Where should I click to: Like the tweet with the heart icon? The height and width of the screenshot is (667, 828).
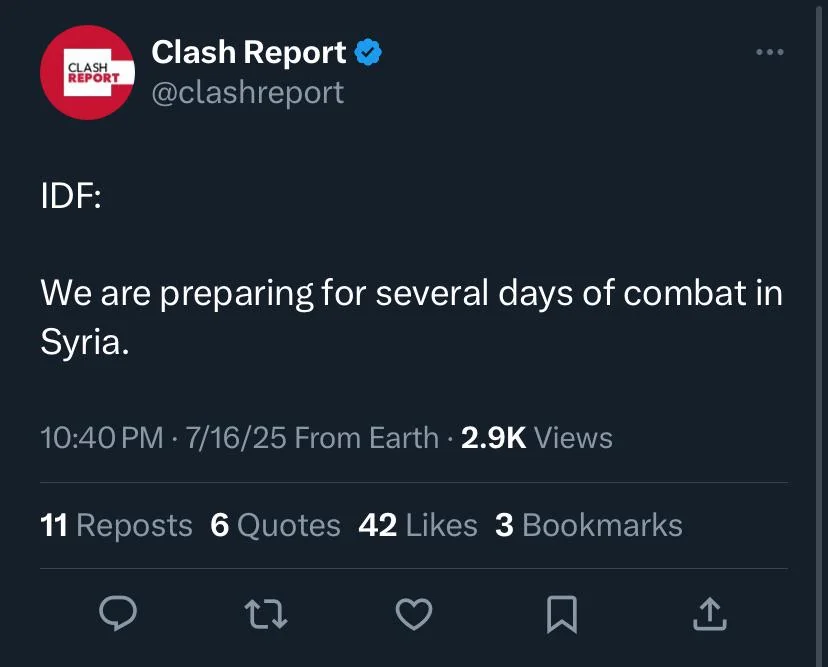tap(414, 614)
